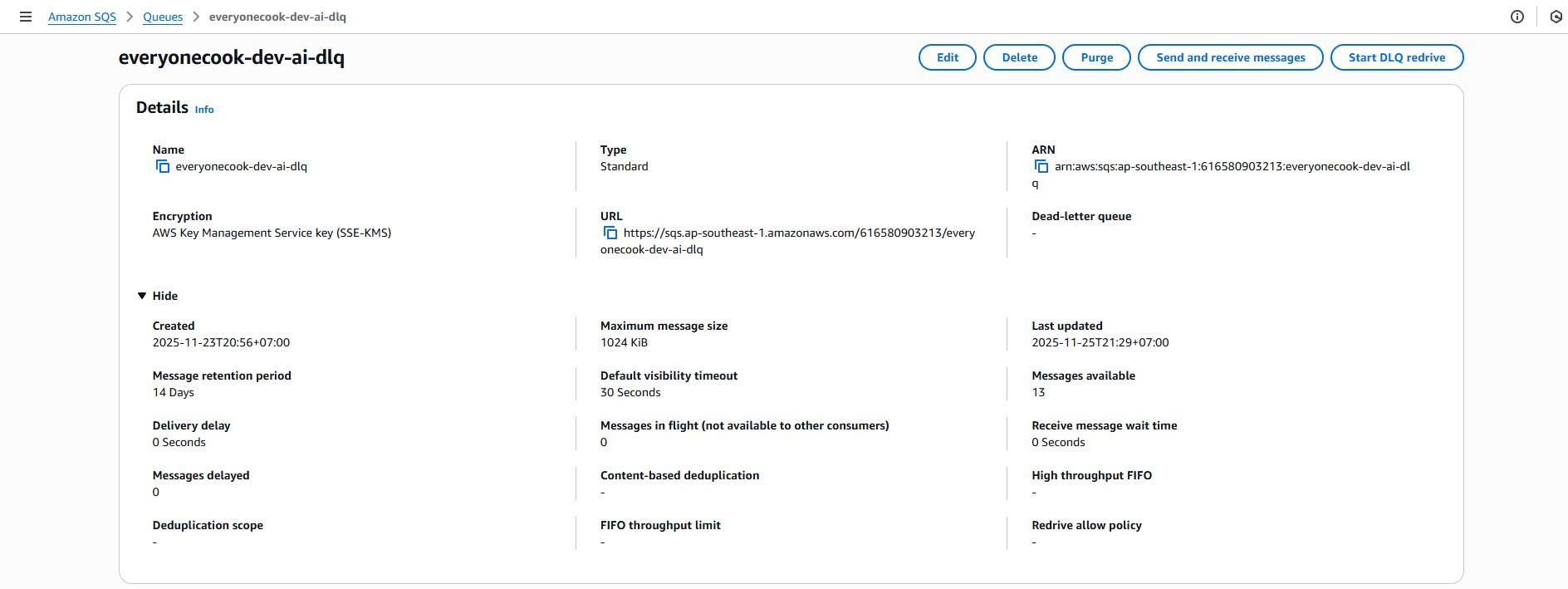The width and height of the screenshot is (1568, 589).
Task: Open Send and receive messages
Action: tap(1231, 57)
